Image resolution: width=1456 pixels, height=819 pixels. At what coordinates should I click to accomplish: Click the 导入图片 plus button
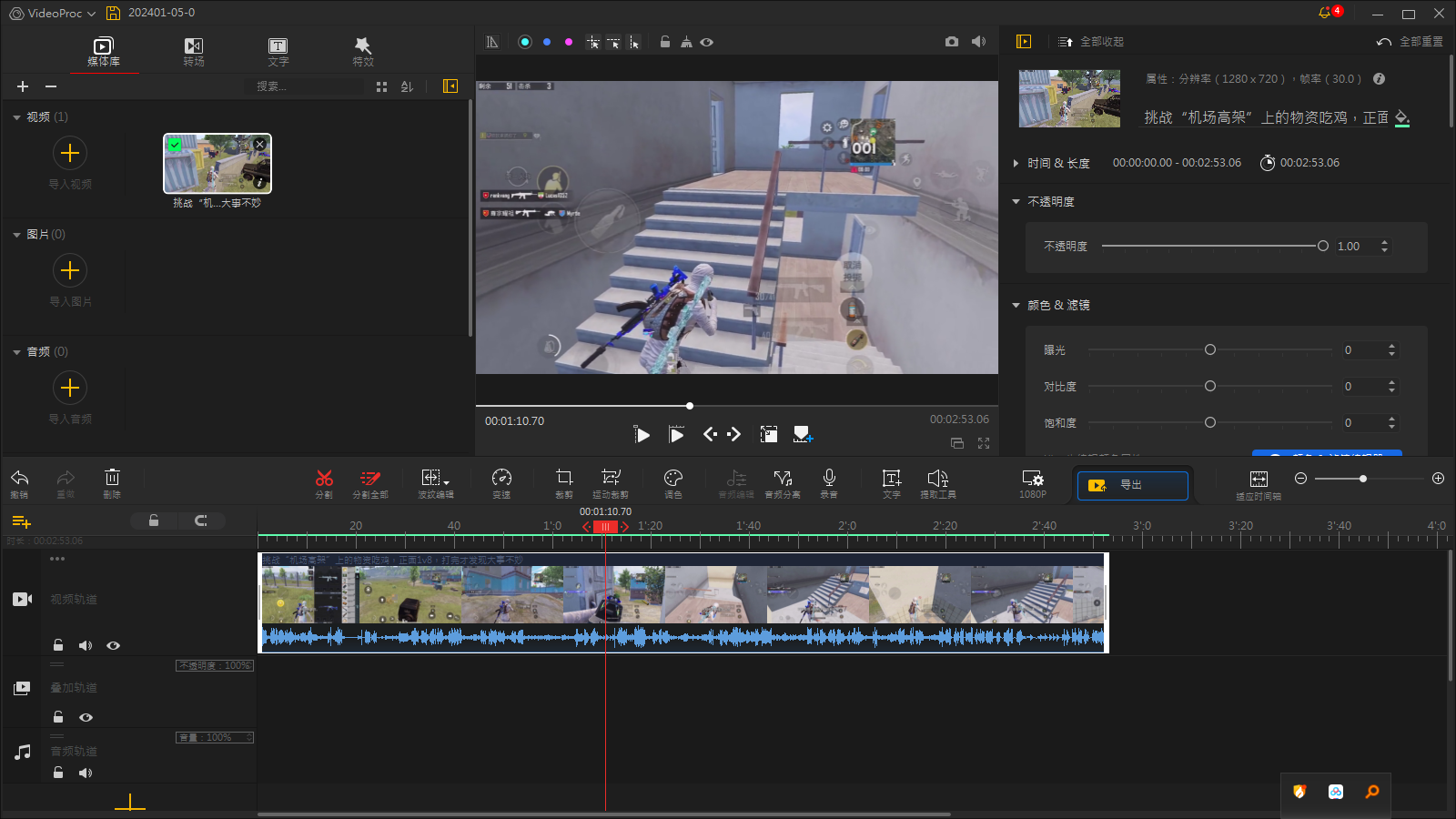click(70, 270)
